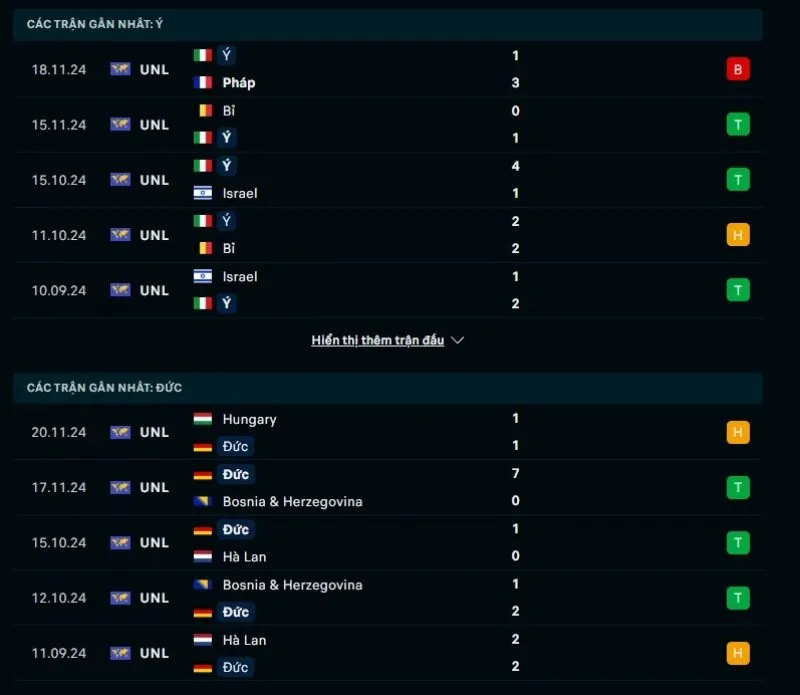Click the Hiển thị thêm trận đấu link
The image size is (800, 695).
378,339
